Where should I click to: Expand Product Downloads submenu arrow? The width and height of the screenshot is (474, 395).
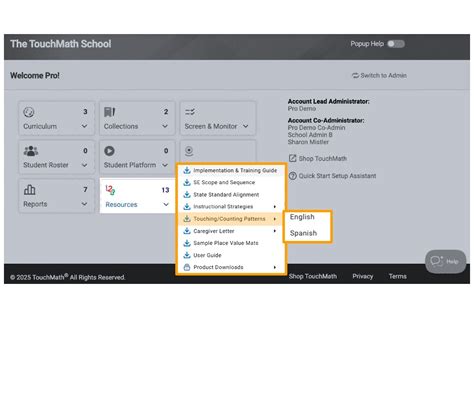[x=275, y=267]
